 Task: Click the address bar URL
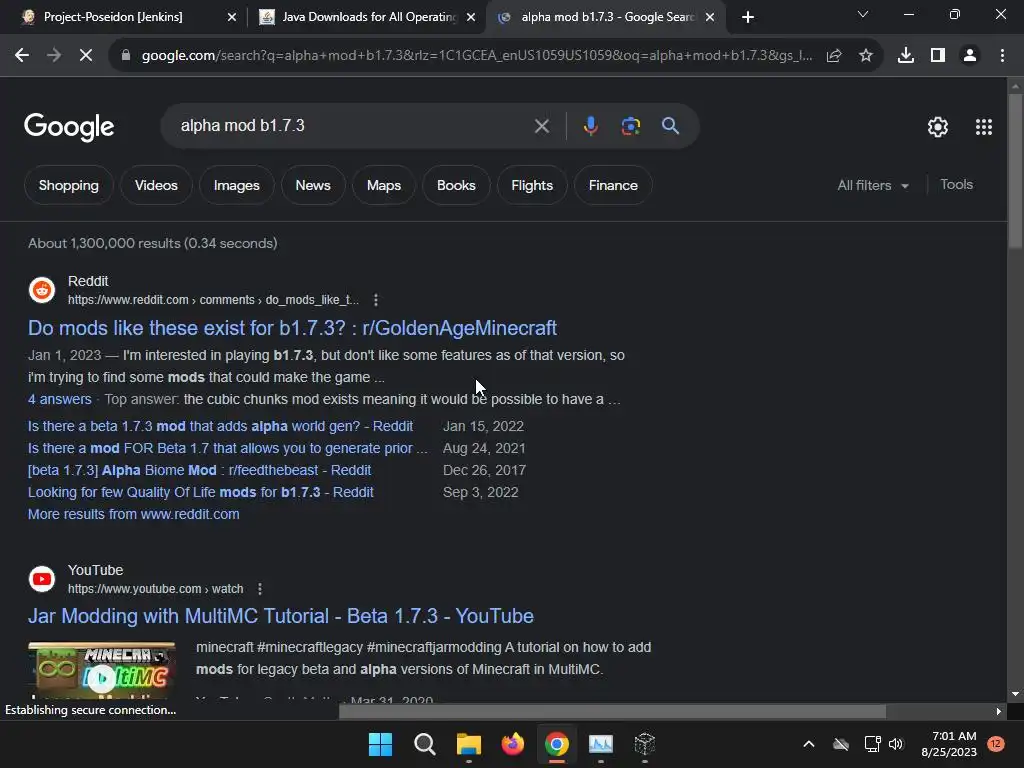(x=477, y=56)
